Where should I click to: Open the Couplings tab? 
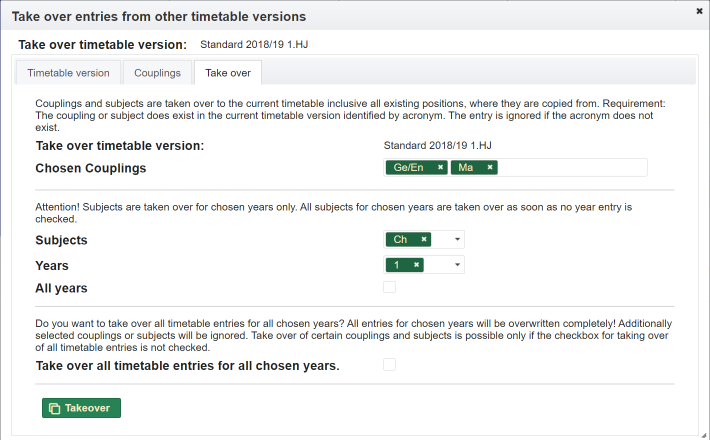[x=157, y=73]
